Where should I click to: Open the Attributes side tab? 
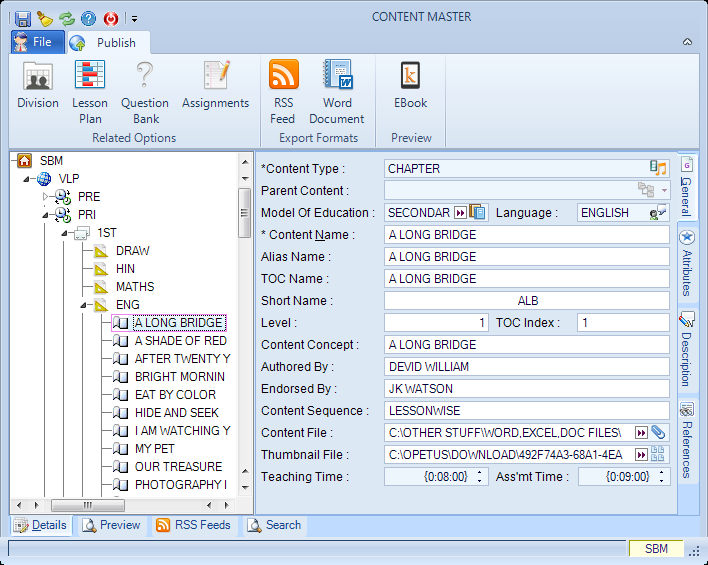(x=687, y=263)
